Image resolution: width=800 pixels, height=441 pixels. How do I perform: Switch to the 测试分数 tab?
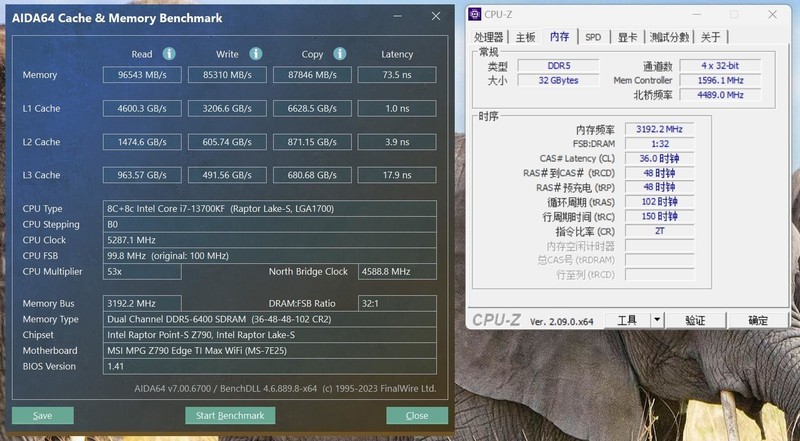[669, 37]
